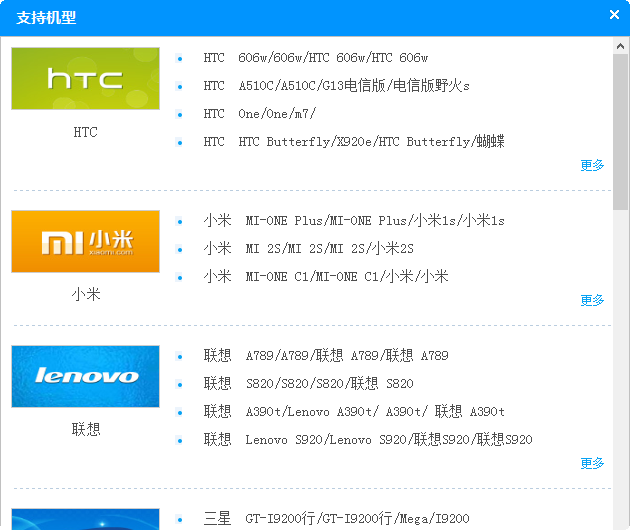Select 联想 Lenovo S920 model row
The image size is (630, 530).
(368, 440)
